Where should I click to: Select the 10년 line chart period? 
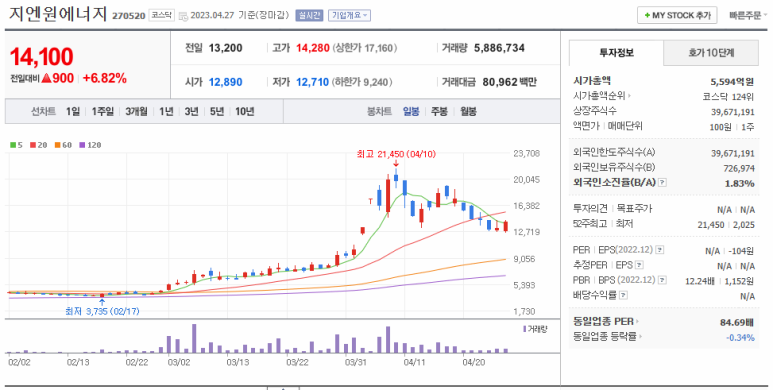(x=245, y=112)
